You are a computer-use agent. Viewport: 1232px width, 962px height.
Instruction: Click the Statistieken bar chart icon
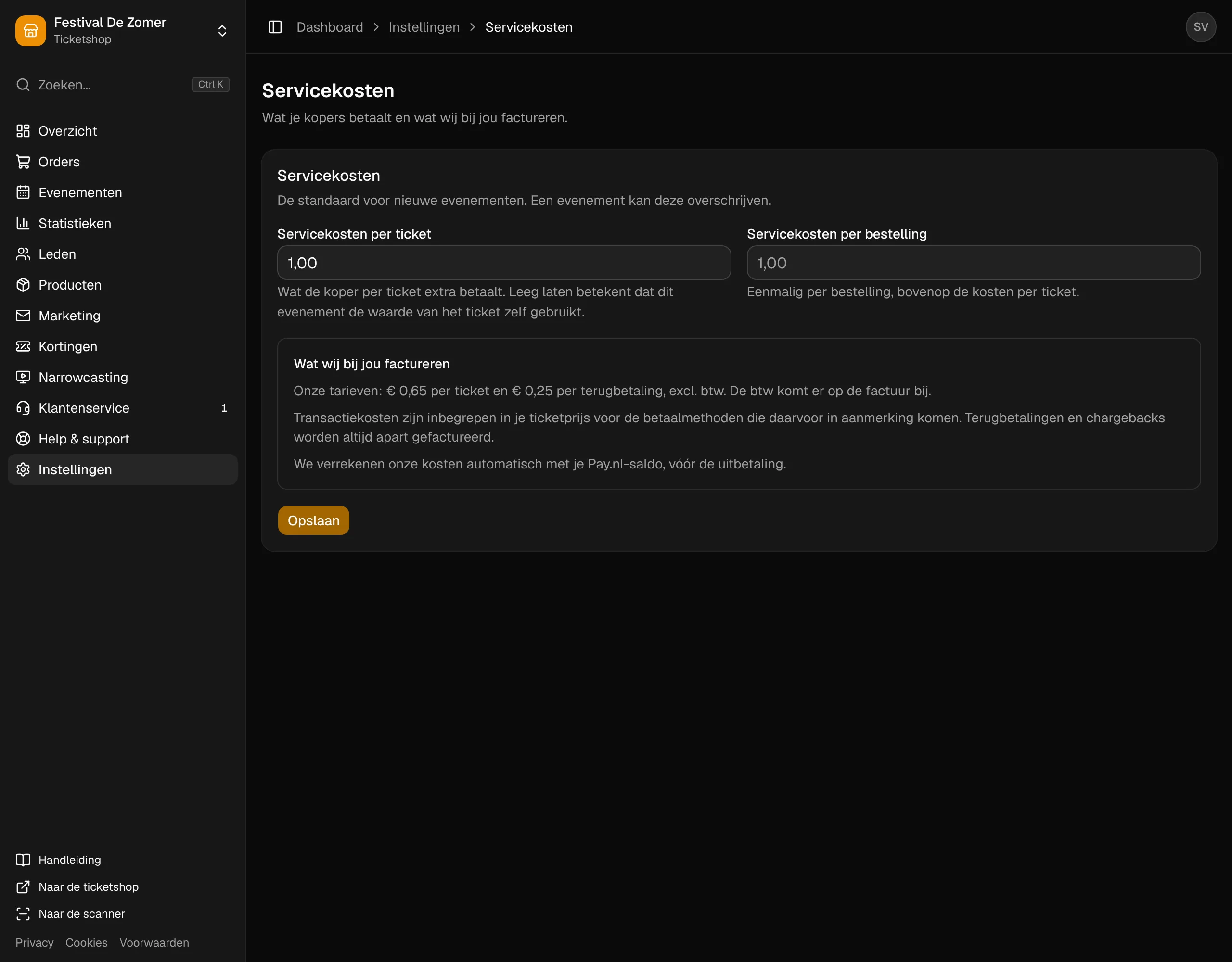click(23, 223)
